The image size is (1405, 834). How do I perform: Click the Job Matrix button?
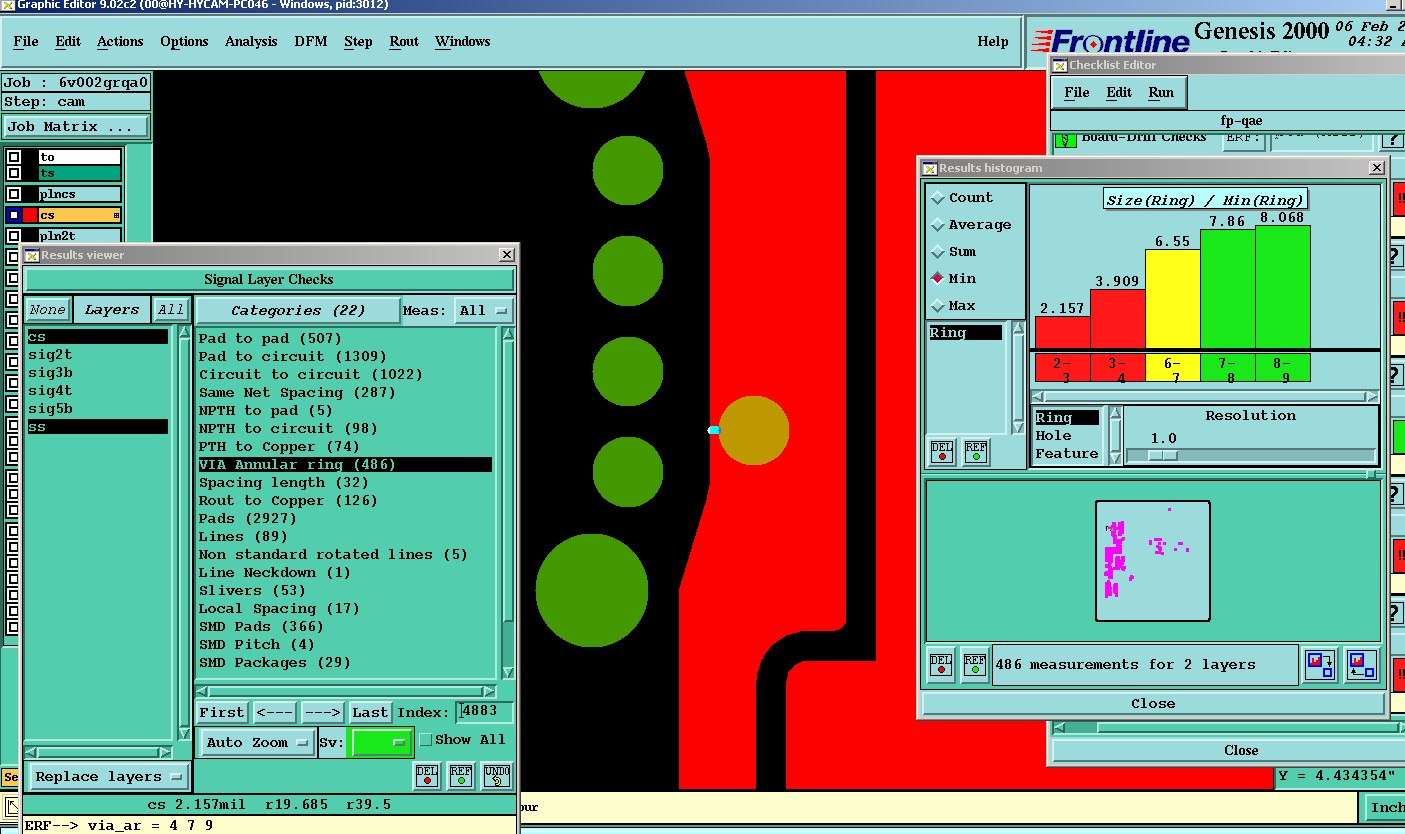(76, 127)
